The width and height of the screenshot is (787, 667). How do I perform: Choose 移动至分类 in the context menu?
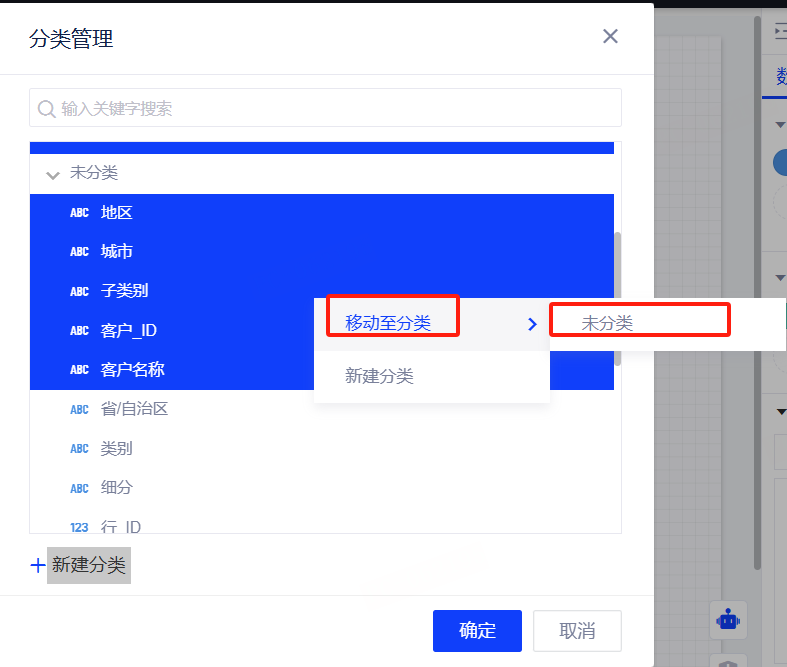click(389, 323)
